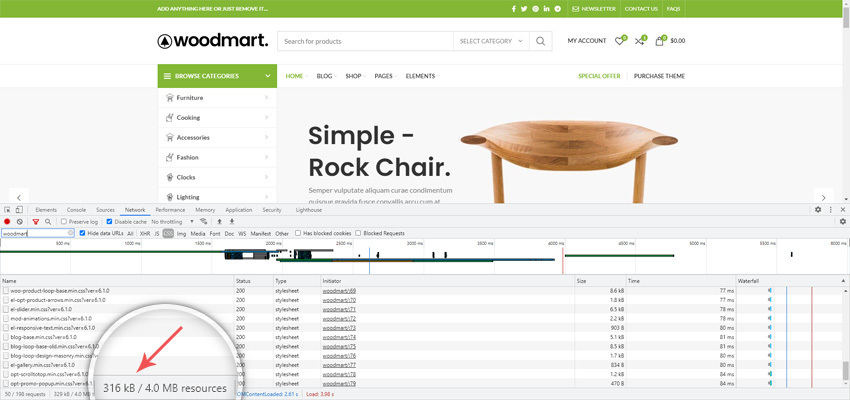Toggle the red filter funnel icon
This screenshot has width=850, height=400.
[x=36, y=222]
